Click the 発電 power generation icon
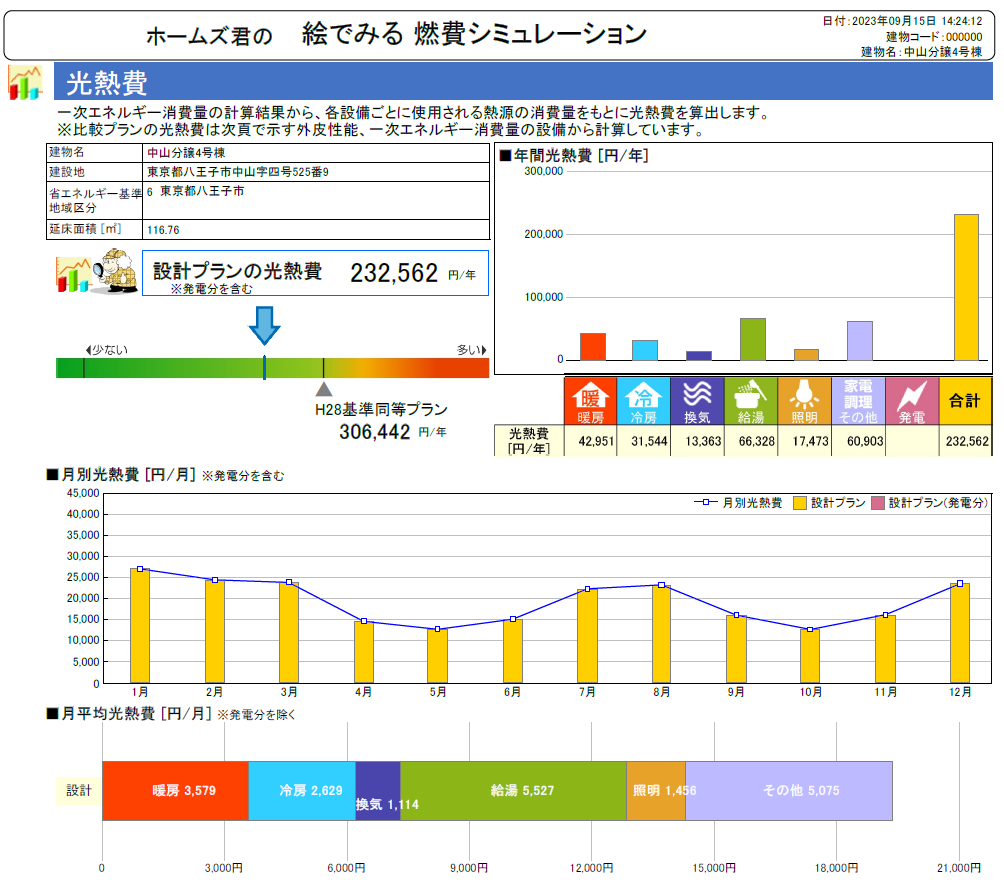1004x885 pixels. click(x=912, y=400)
